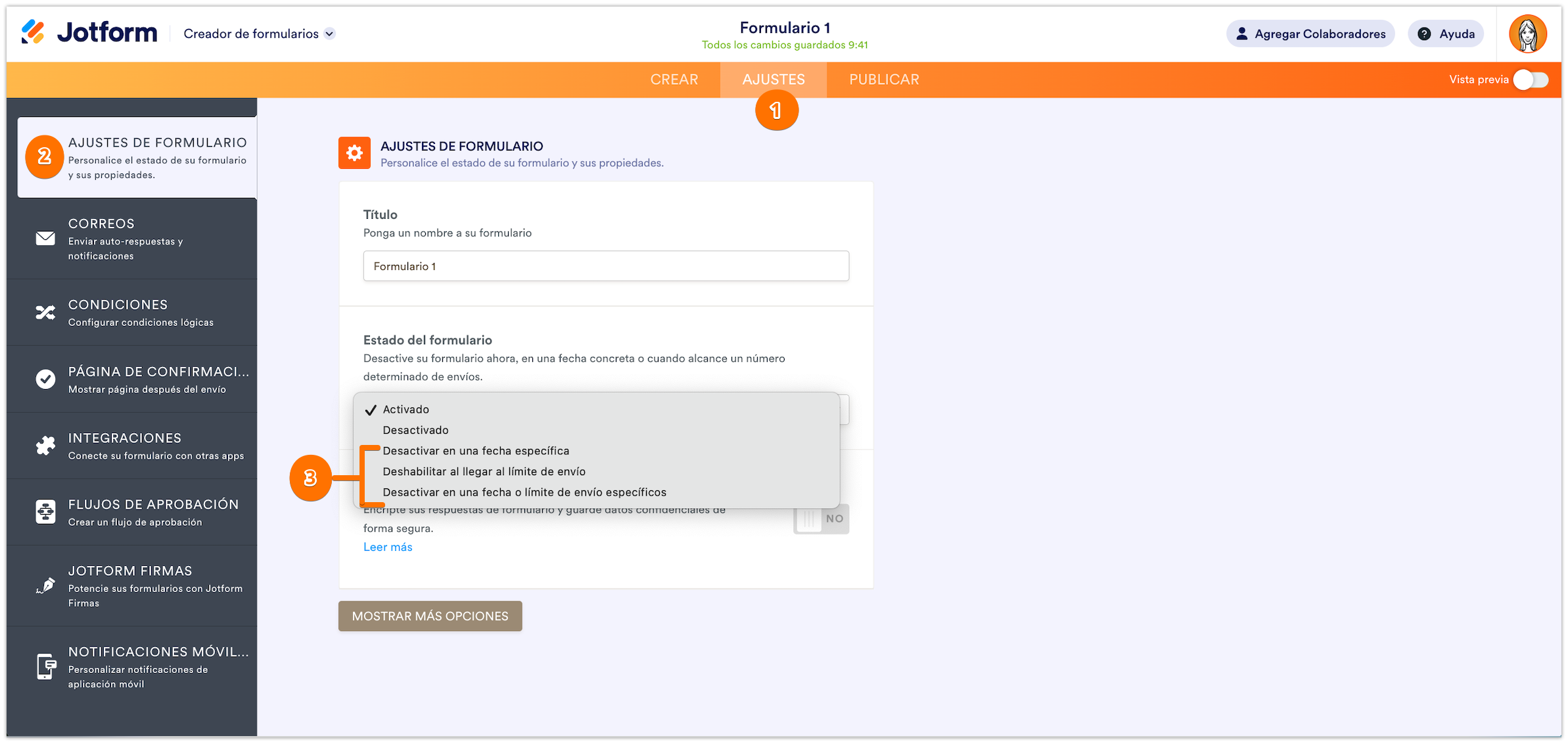Screen dimensions: 1568x744
Task: Click the Título input field
Action: pyautogui.click(x=605, y=266)
